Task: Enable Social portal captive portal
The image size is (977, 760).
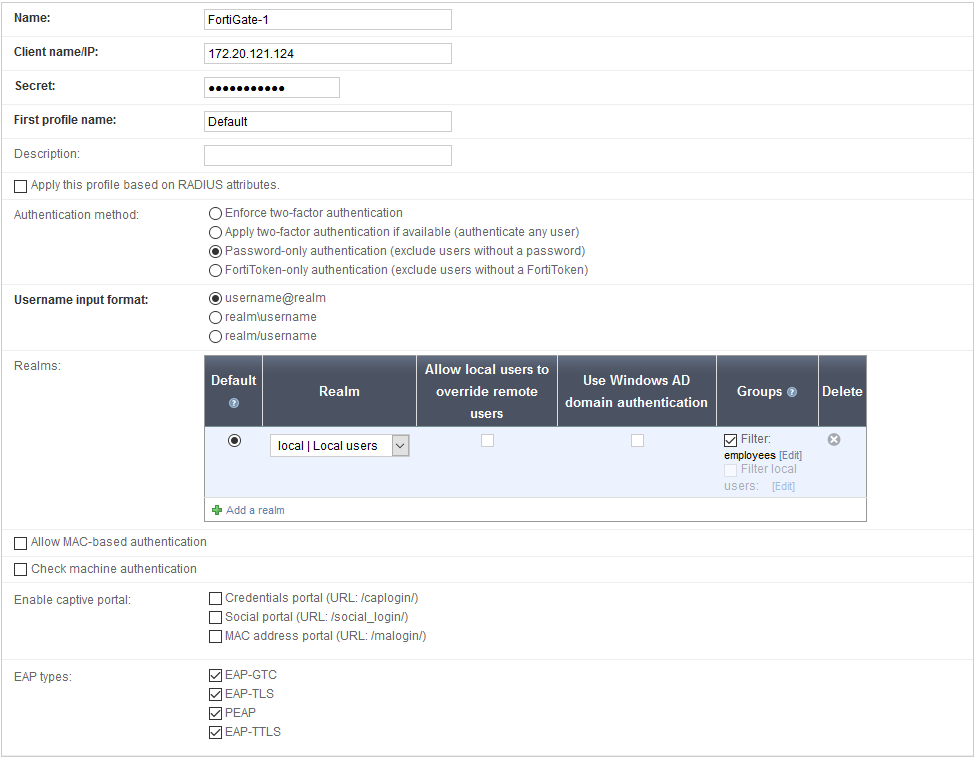Action: 216,617
